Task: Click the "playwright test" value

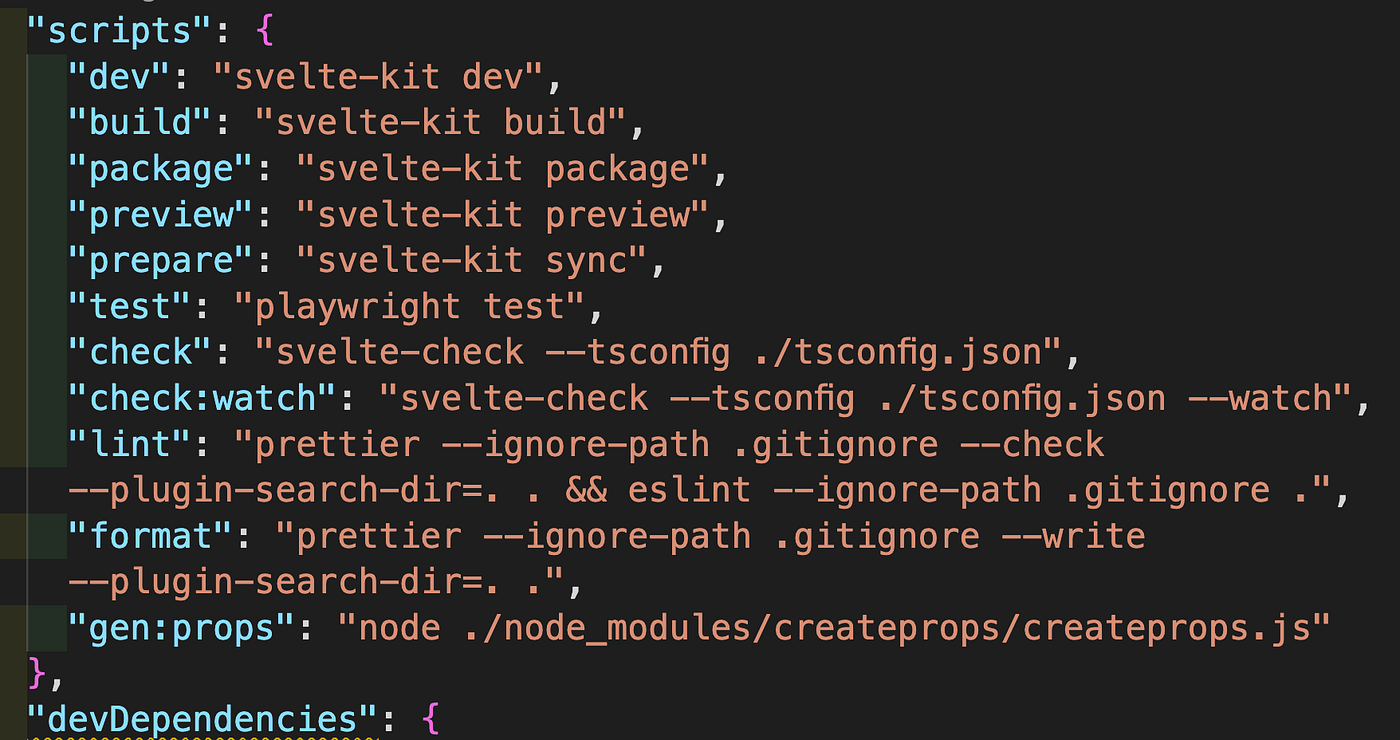Action: [410, 307]
